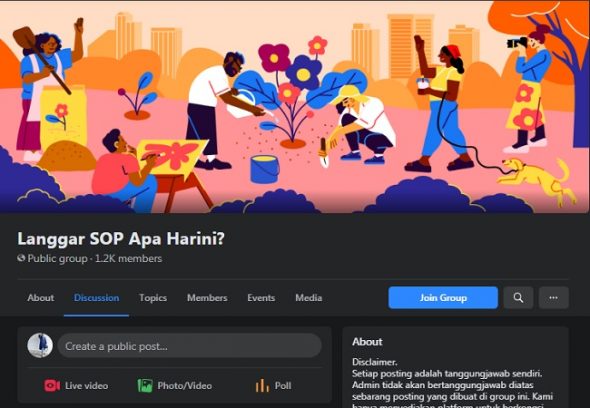This screenshot has height=408, width=590.
Task: Click the Join Group button
Action: tap(443, 298)
